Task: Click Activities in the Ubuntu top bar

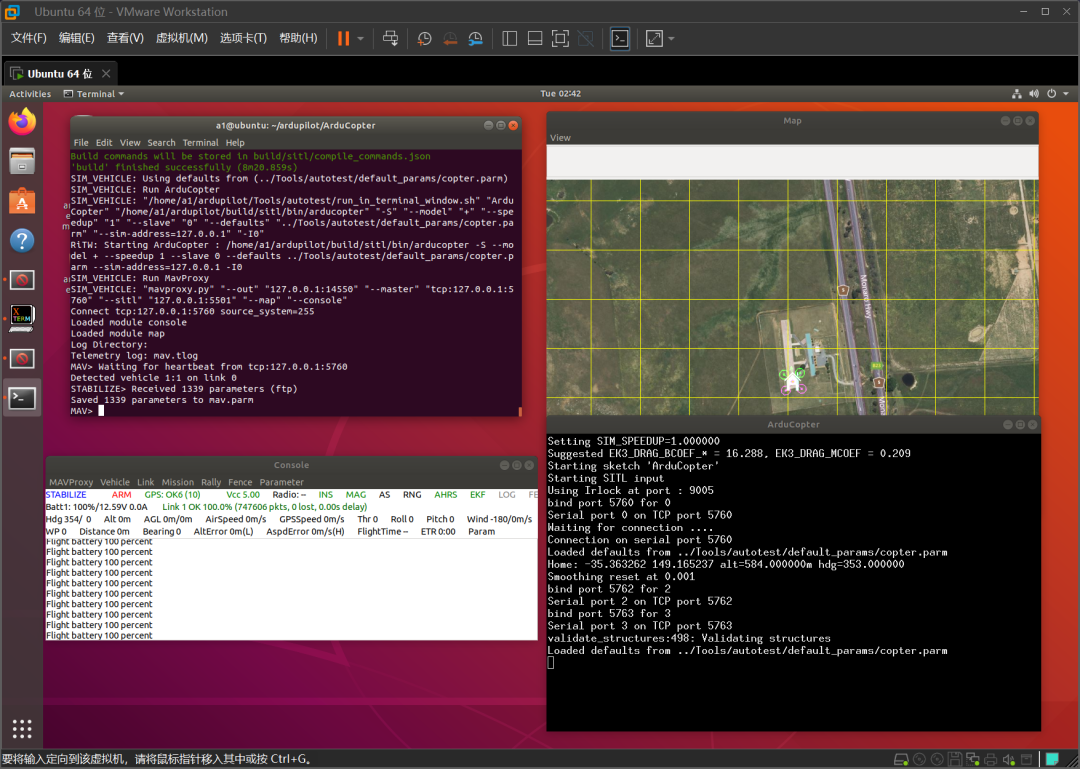Action: 30,94
